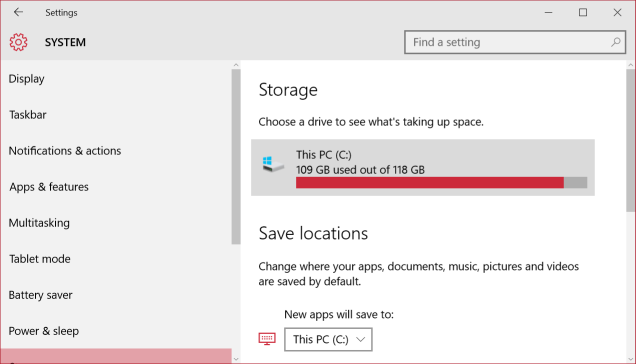Select Notifications & actions

65,151
